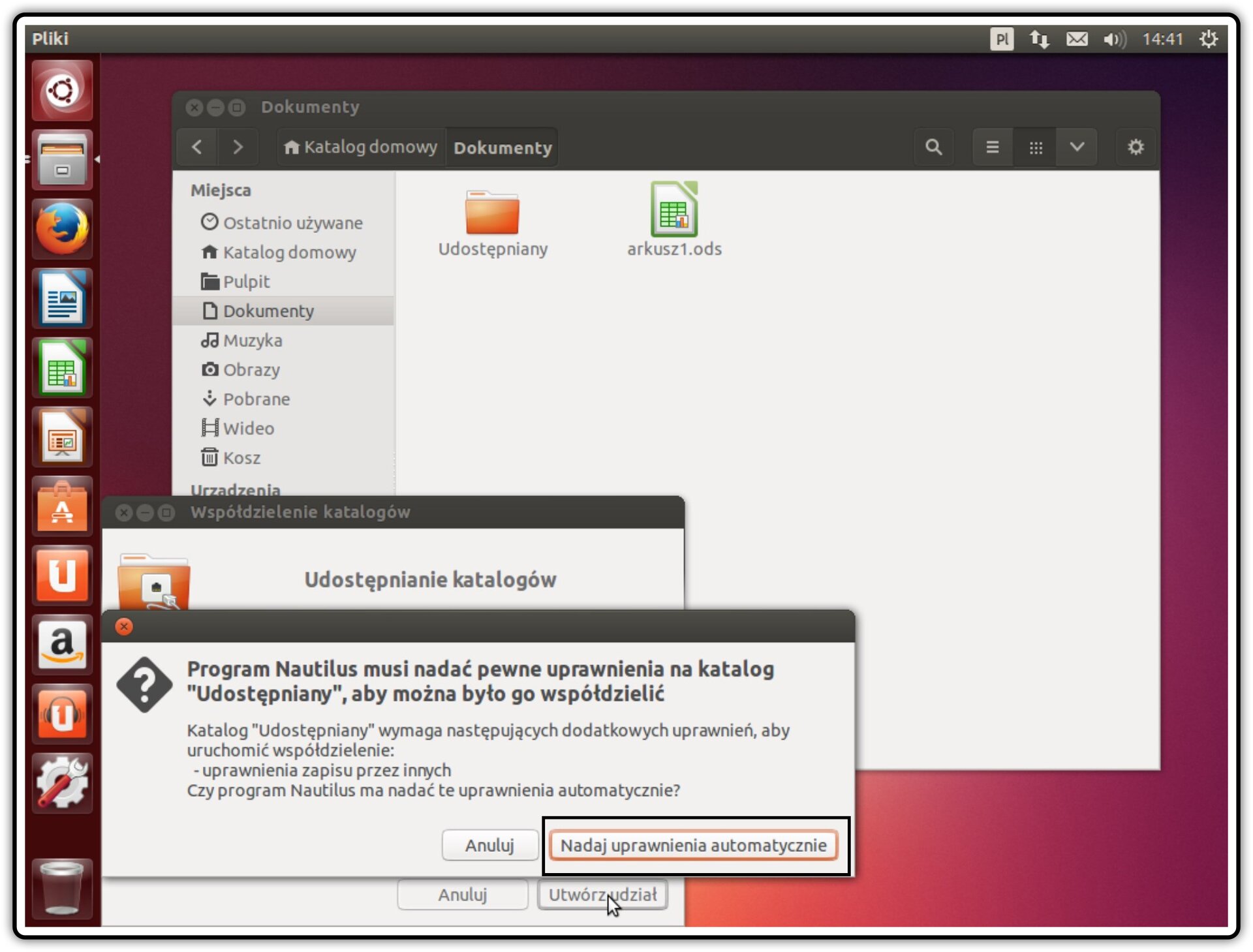Viewport: 1253px width, 952px height.
Task: Click the Pl keyboard layout indicator
Action: click(1002, 39)
